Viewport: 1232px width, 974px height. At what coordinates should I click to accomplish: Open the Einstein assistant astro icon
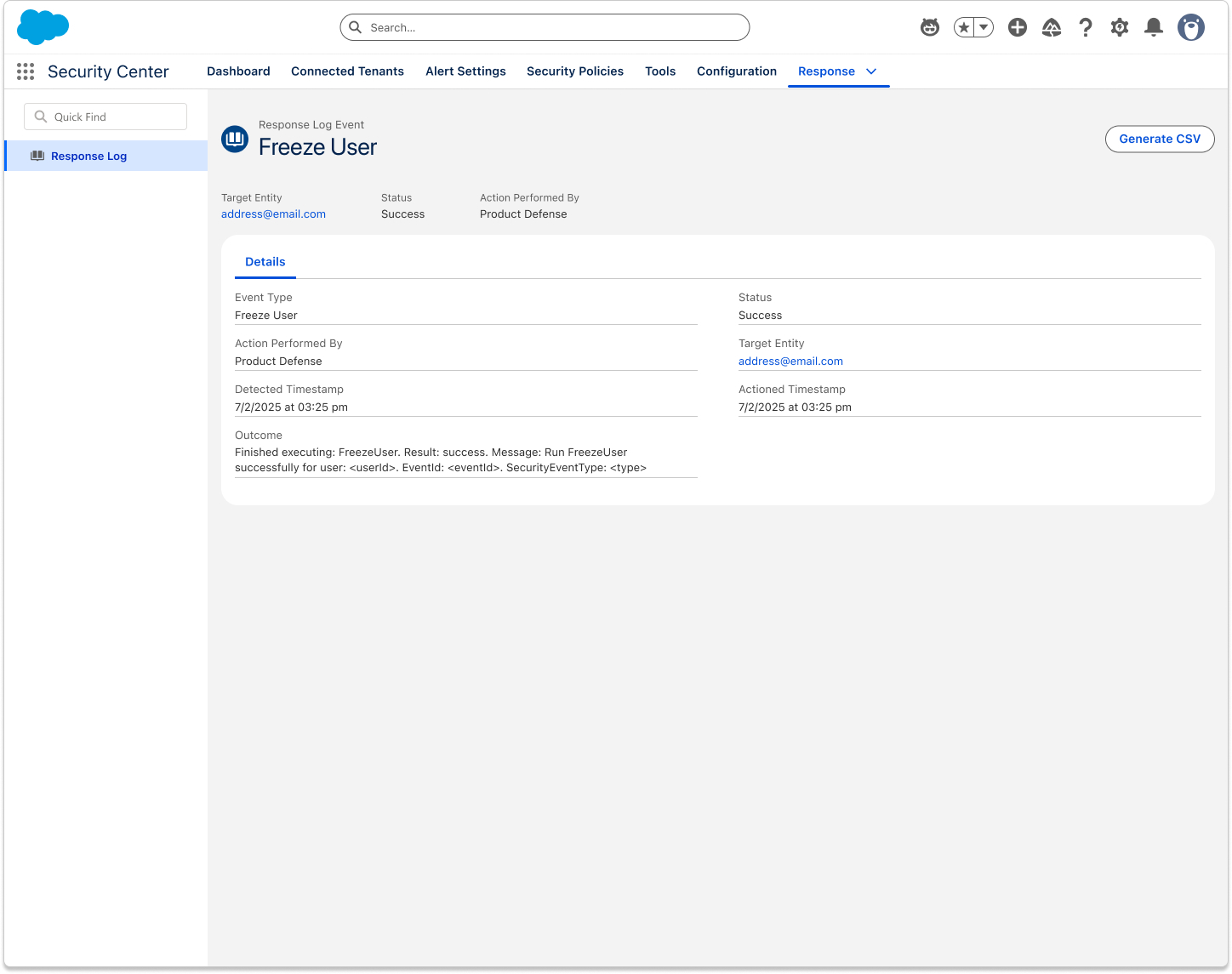[930, 27]
